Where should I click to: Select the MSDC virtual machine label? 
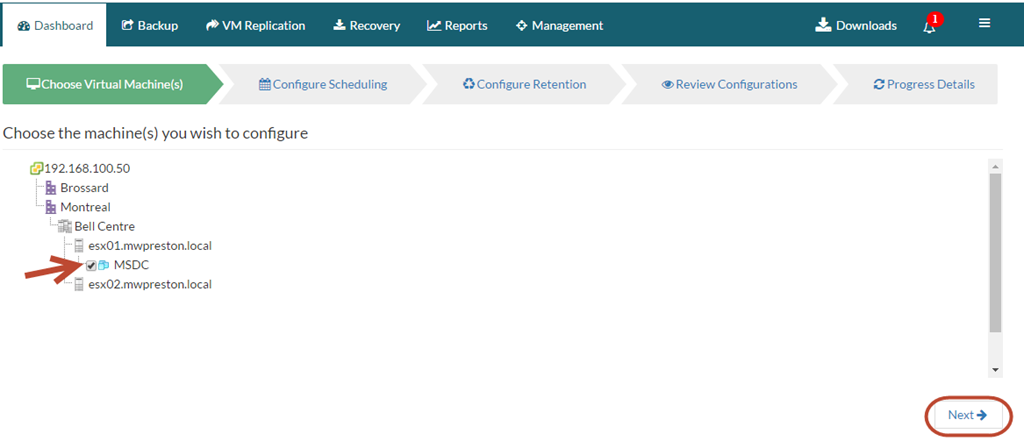tap(131, 265)
